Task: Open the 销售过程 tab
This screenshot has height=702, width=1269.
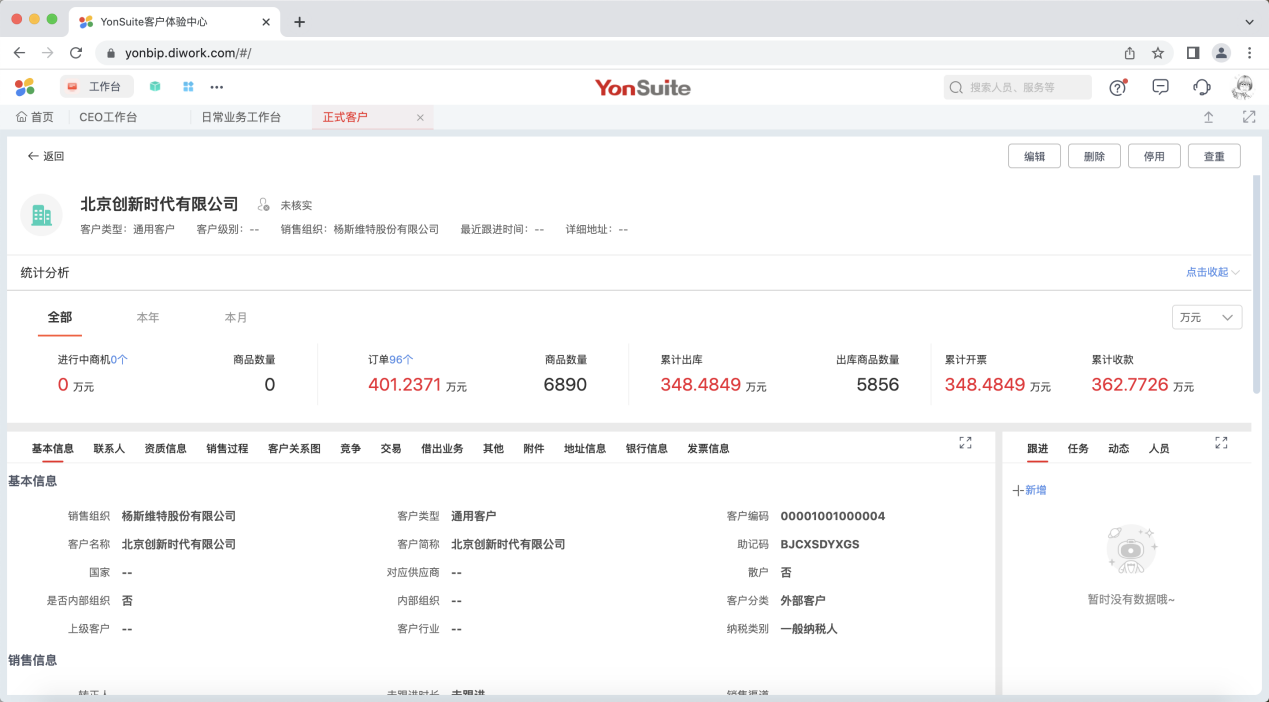Action: click(227, 449)
